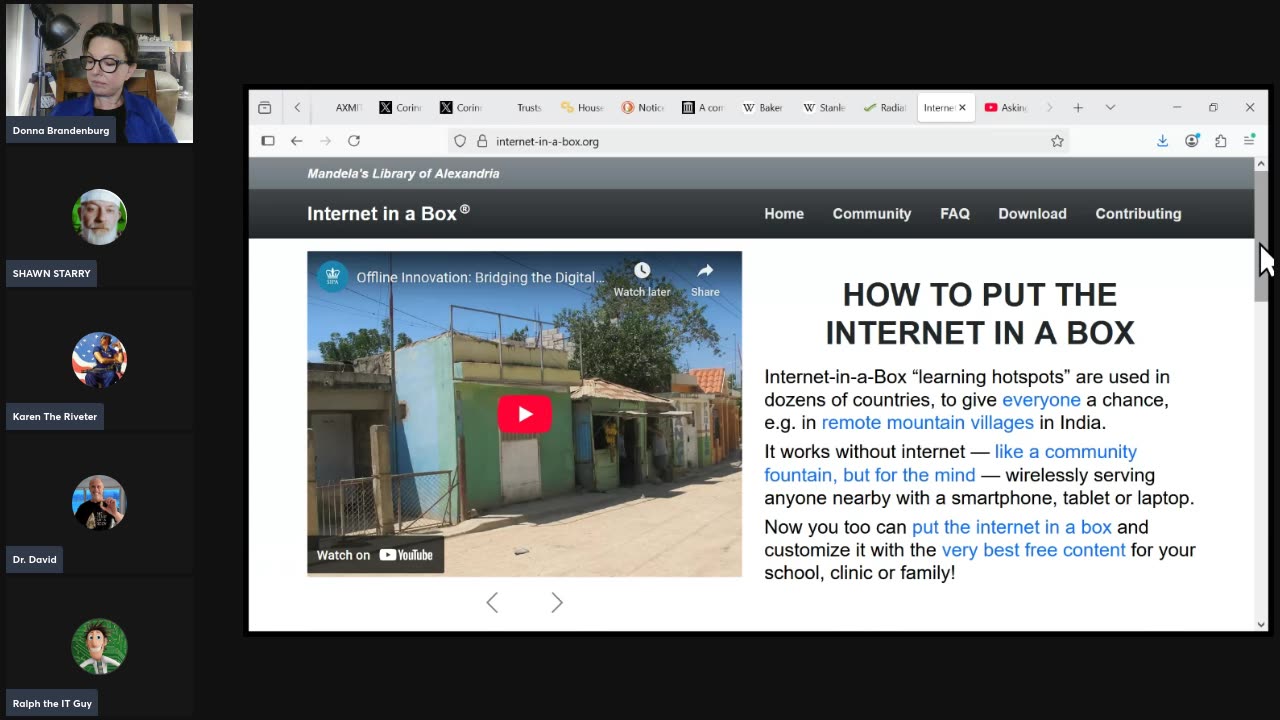Open the Extensions puzzle icon

pyautogui.click(x=1220, y=141)
